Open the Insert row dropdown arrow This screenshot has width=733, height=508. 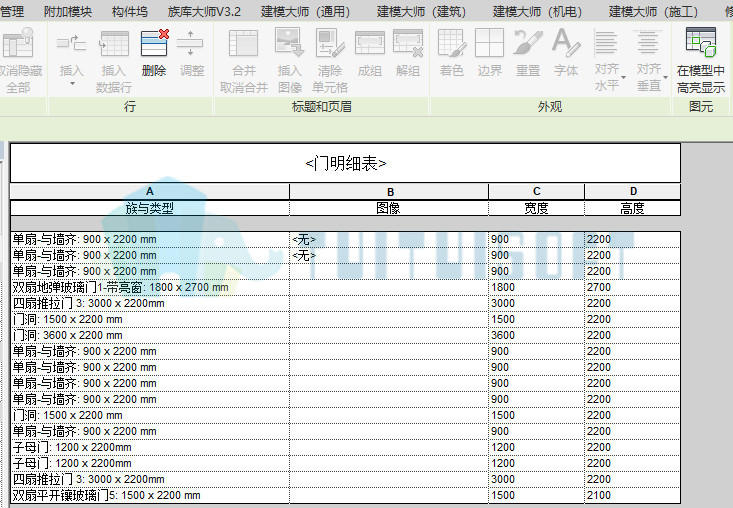tap(72, 84)
